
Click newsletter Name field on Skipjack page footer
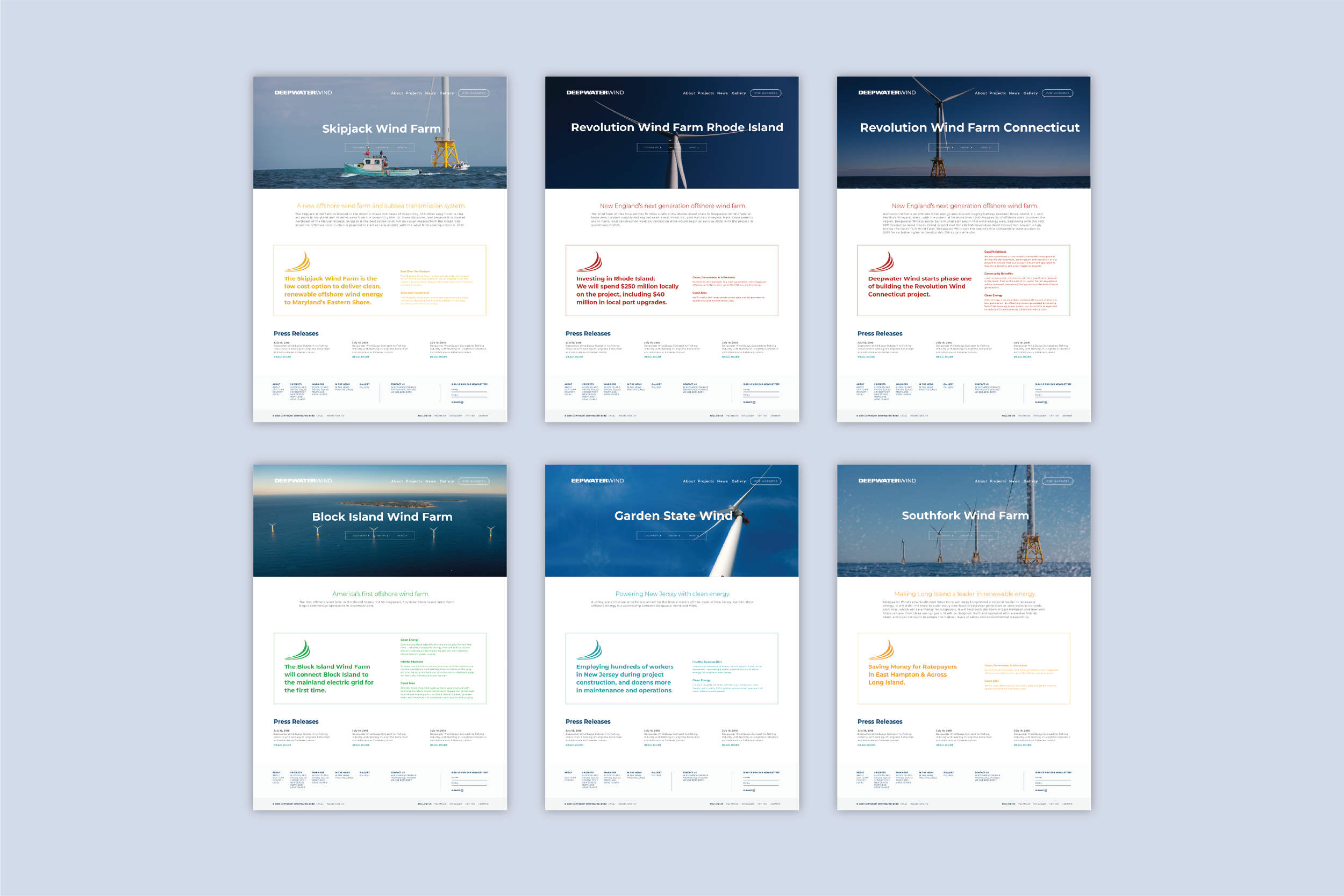coord(469,391)
